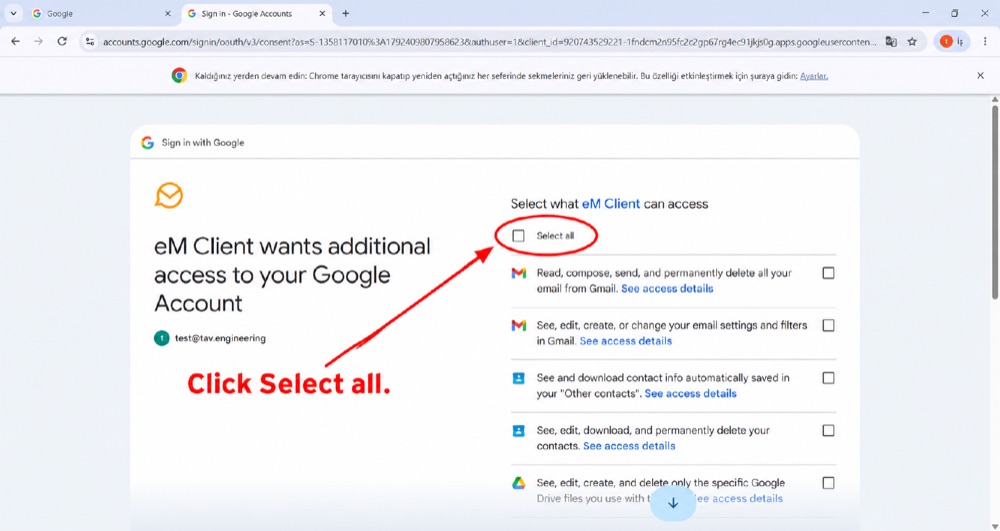This screenshot has width=1000, height=531.
Task: Open See access details for Gmail email permission
Action: click(x=667, y=289)
